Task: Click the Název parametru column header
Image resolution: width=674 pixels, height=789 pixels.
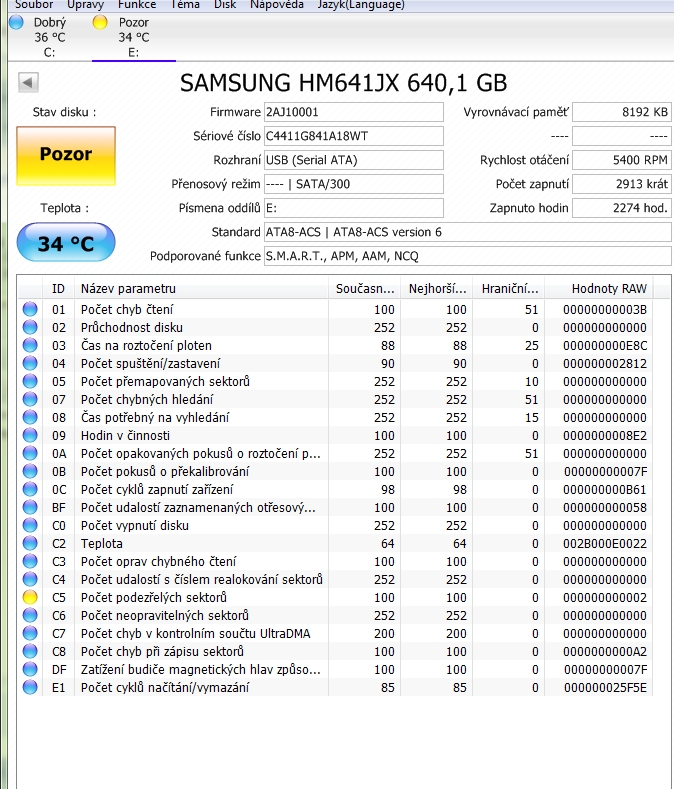Action: point(201,289)
